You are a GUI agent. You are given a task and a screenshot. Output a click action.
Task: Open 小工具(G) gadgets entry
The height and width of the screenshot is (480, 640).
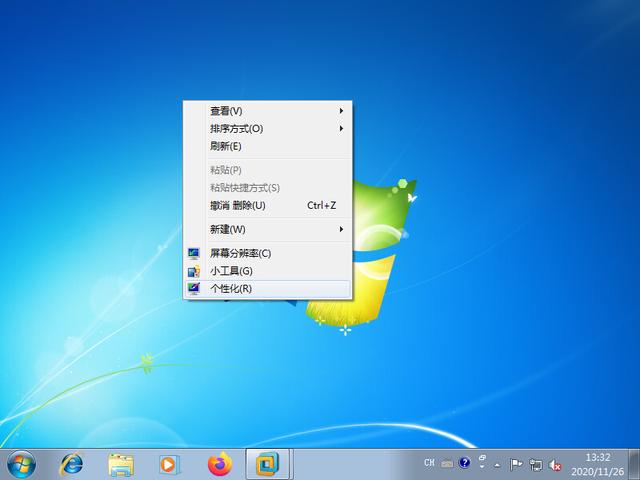click(x=267, y=271)
